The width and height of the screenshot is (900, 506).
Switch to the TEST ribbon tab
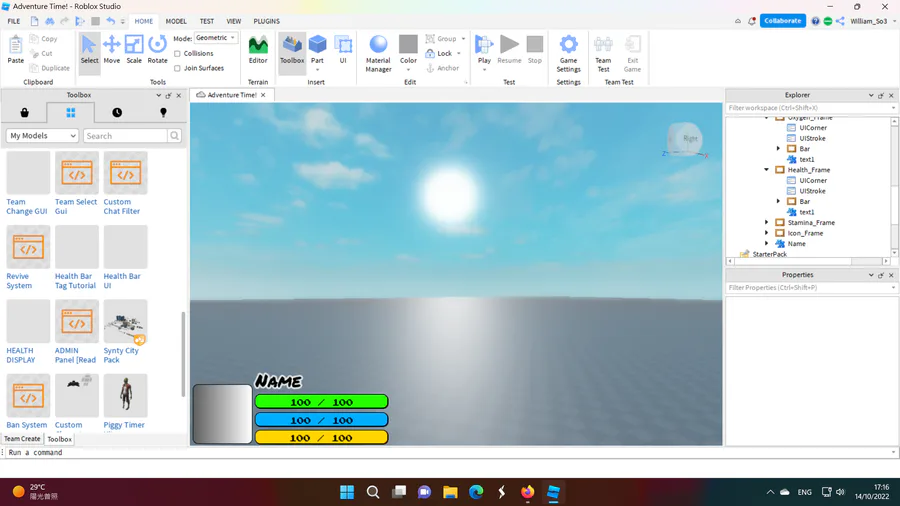[x=207, y=21]
